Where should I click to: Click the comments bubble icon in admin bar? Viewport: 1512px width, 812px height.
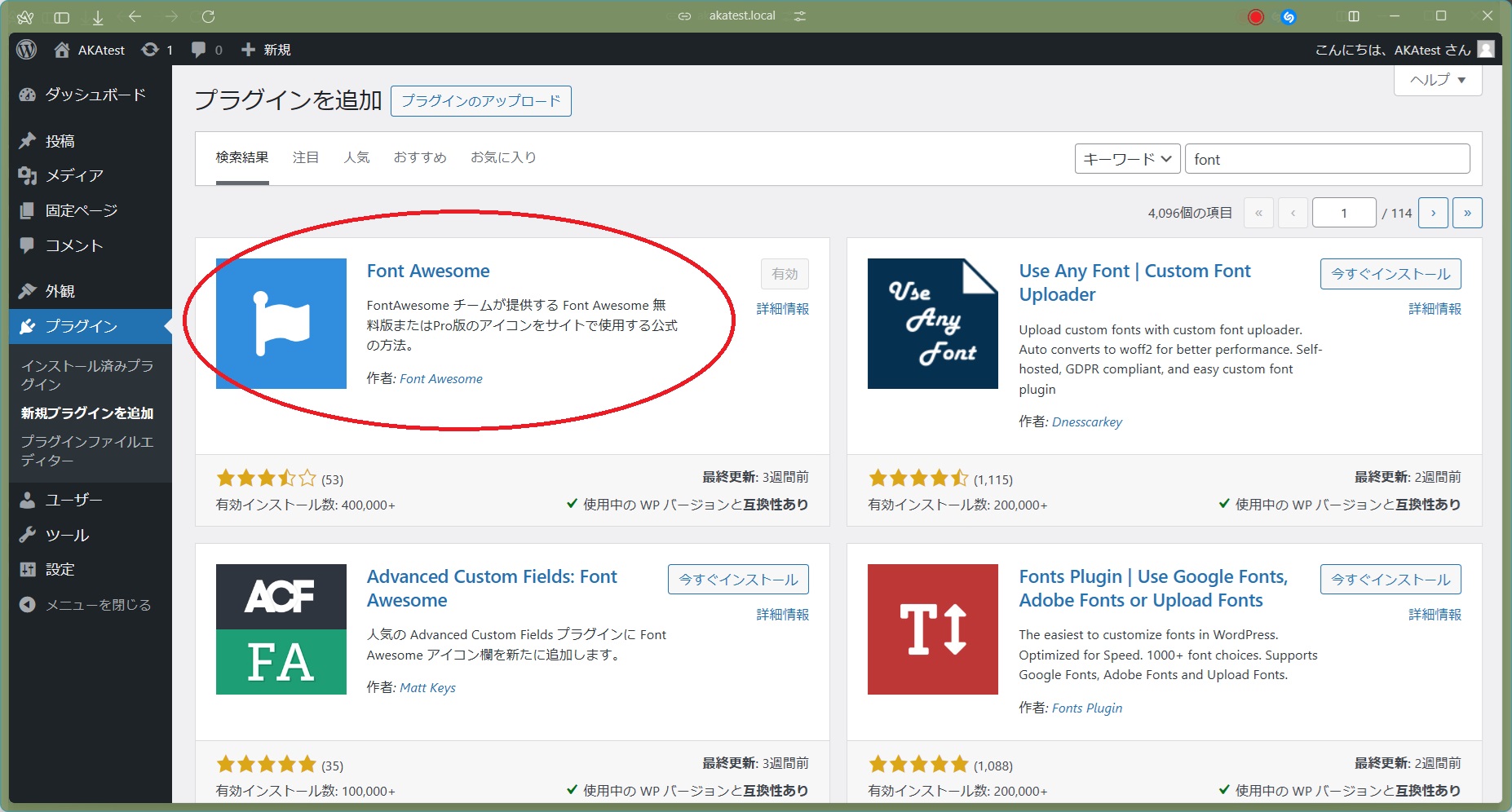(x=199, y=50)
